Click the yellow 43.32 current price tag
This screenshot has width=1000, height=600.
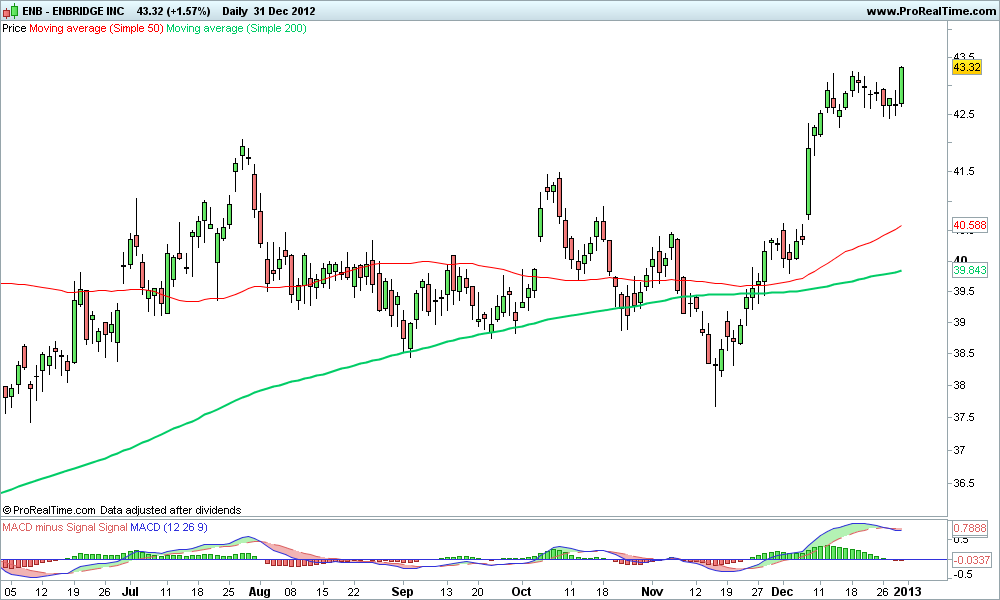tap(966, 67)
